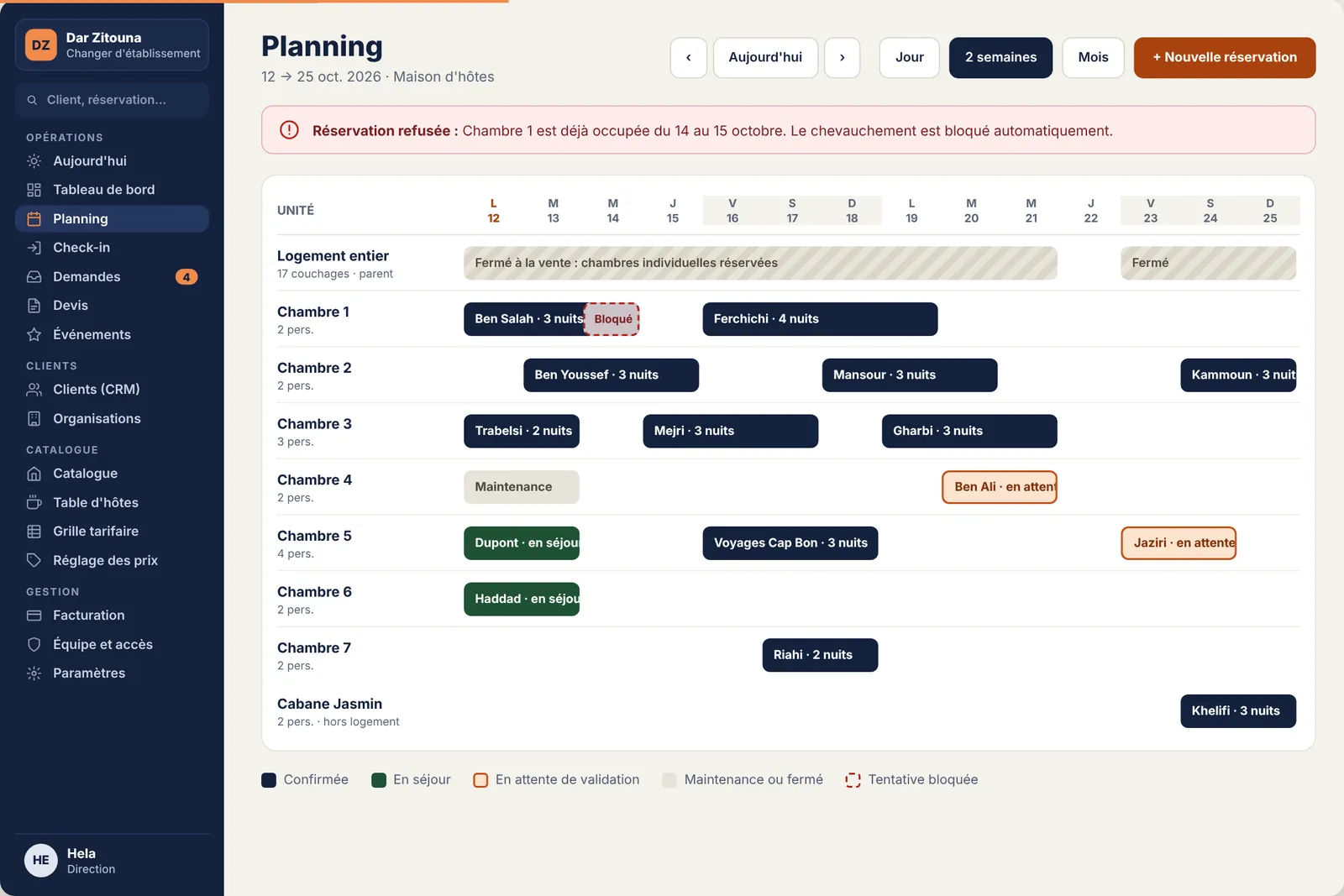This screenshot has width=1344, height=896.
Task: Open Demandes with 4 pending badge
Action: pyautogui.click(x=112, y=277)
